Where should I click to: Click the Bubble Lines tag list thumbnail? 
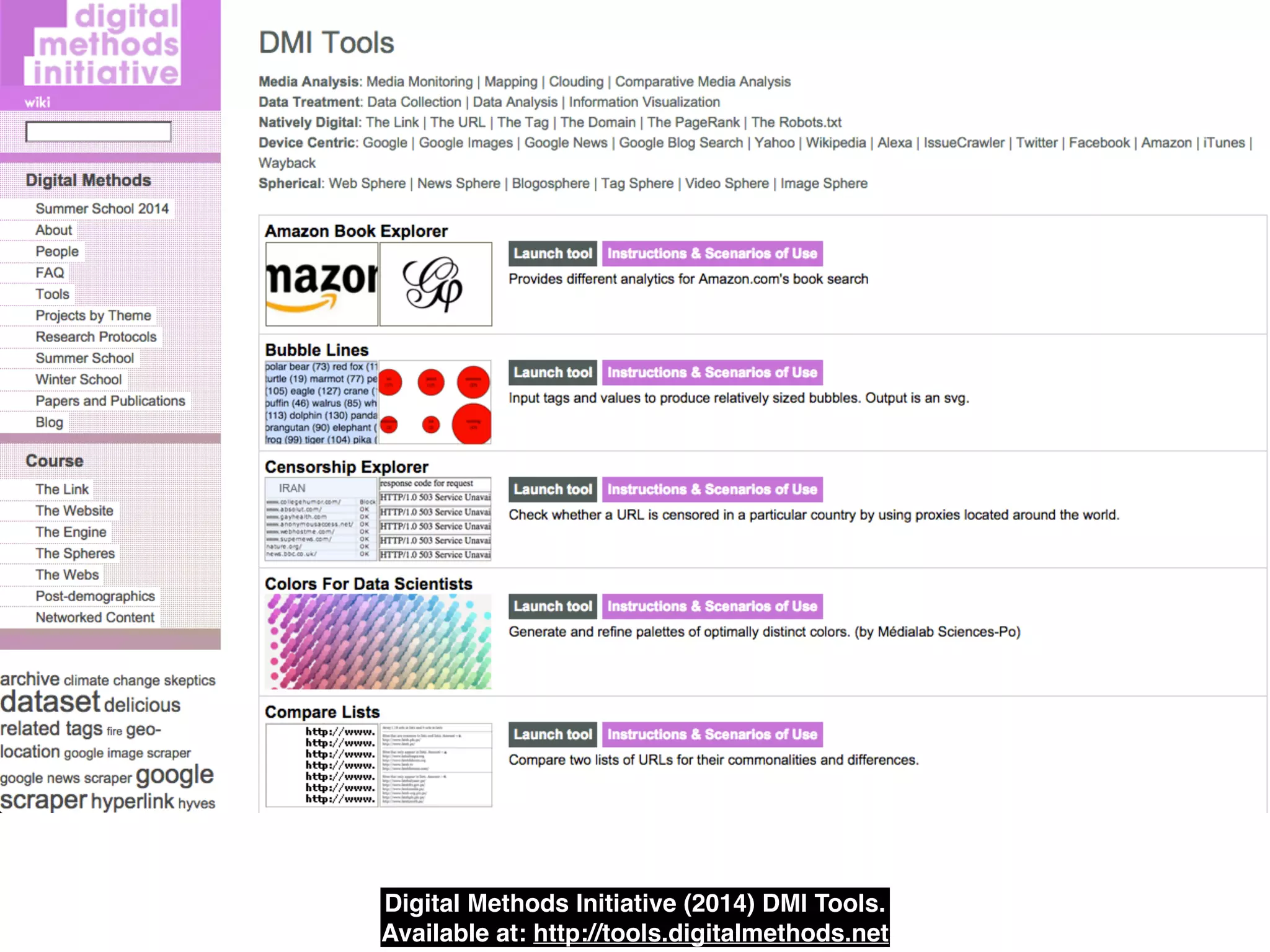tap(321, 402)
